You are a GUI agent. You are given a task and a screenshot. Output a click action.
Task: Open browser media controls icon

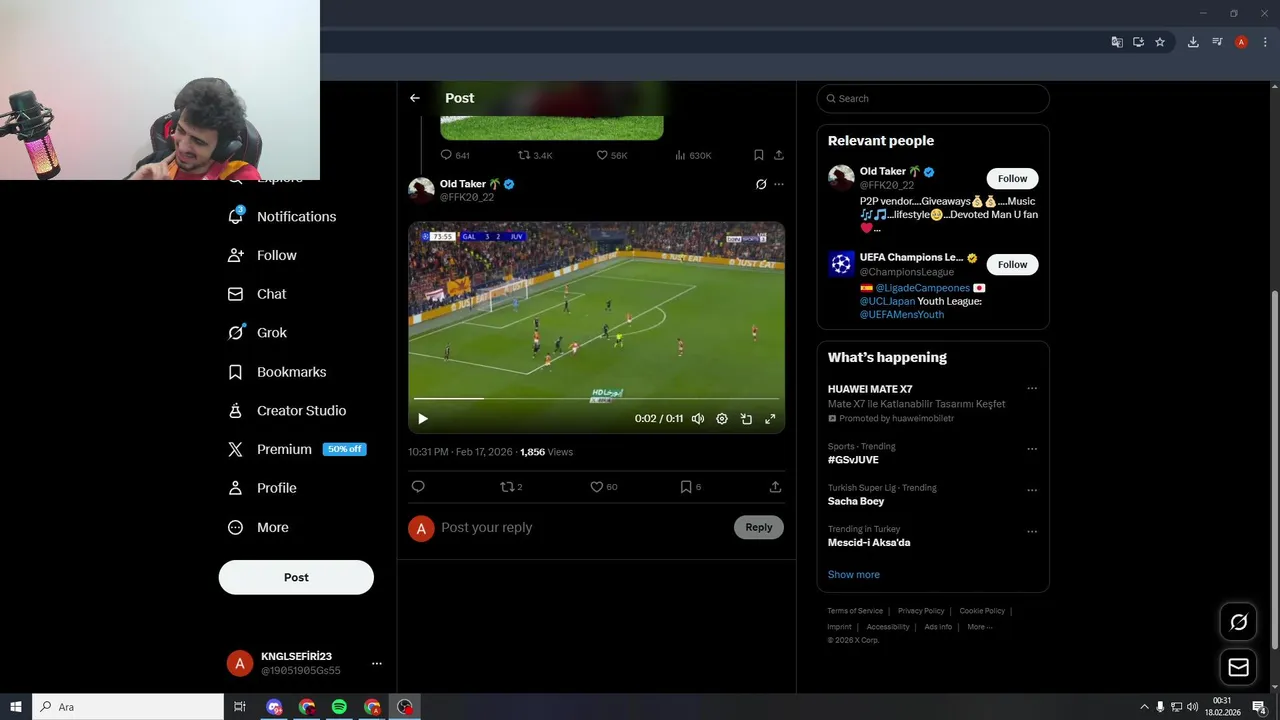(x=1217, y=42)
